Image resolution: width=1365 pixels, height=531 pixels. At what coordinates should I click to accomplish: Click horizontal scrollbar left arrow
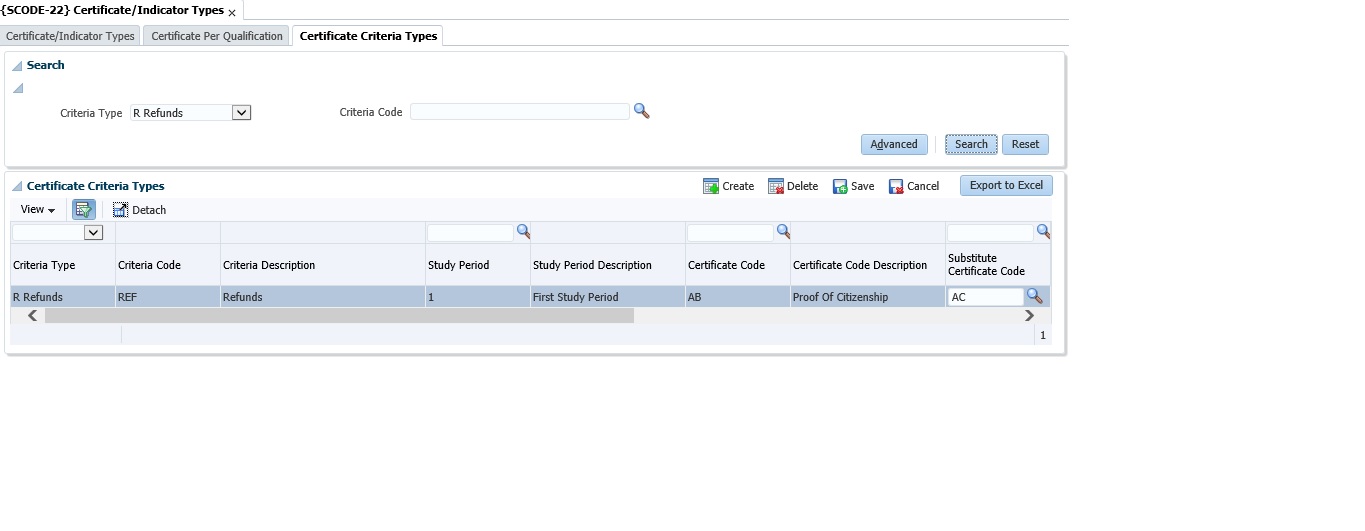click(33, 315)
